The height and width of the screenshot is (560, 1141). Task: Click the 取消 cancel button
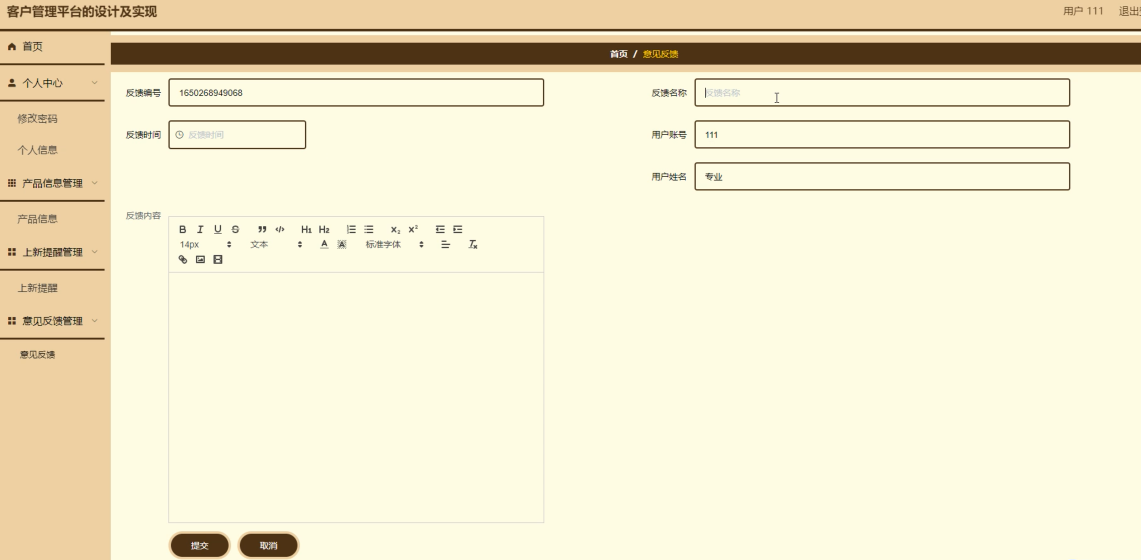(268, 545)
